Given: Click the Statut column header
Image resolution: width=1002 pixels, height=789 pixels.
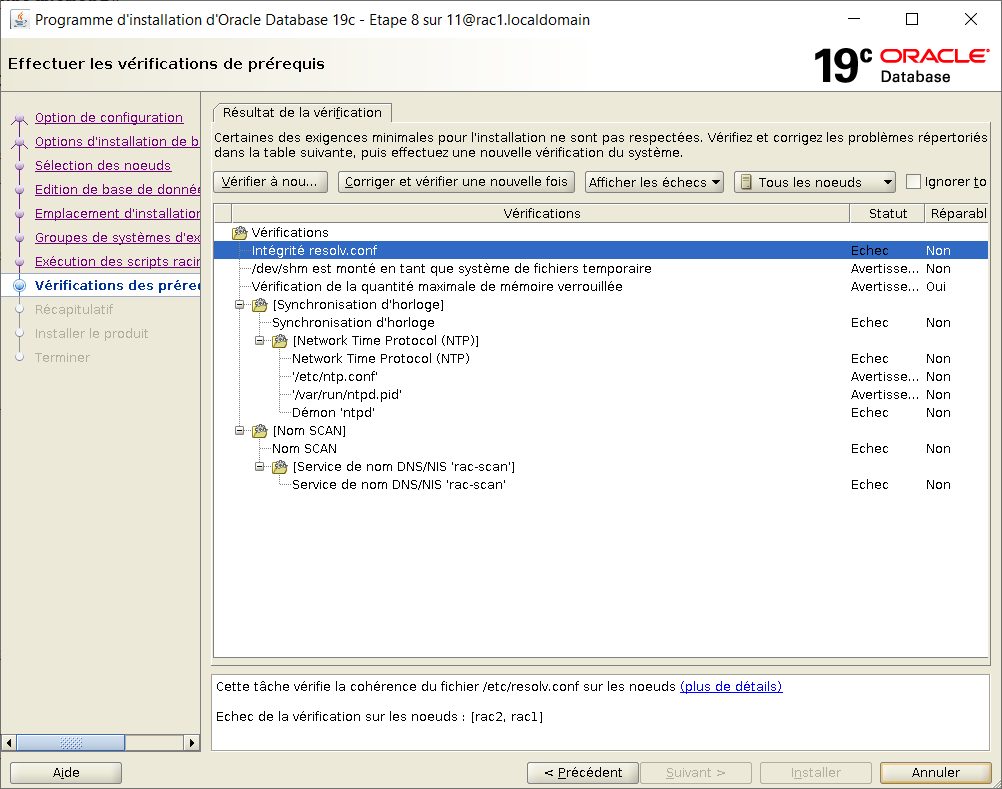Looking at the screenshot, I should pyautogui.click(x=888, y=213).
